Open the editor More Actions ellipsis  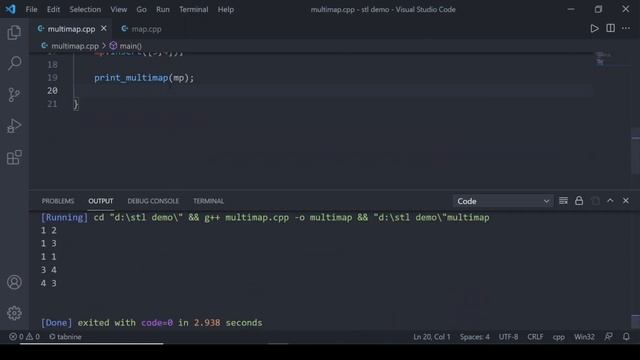(626, 28)
